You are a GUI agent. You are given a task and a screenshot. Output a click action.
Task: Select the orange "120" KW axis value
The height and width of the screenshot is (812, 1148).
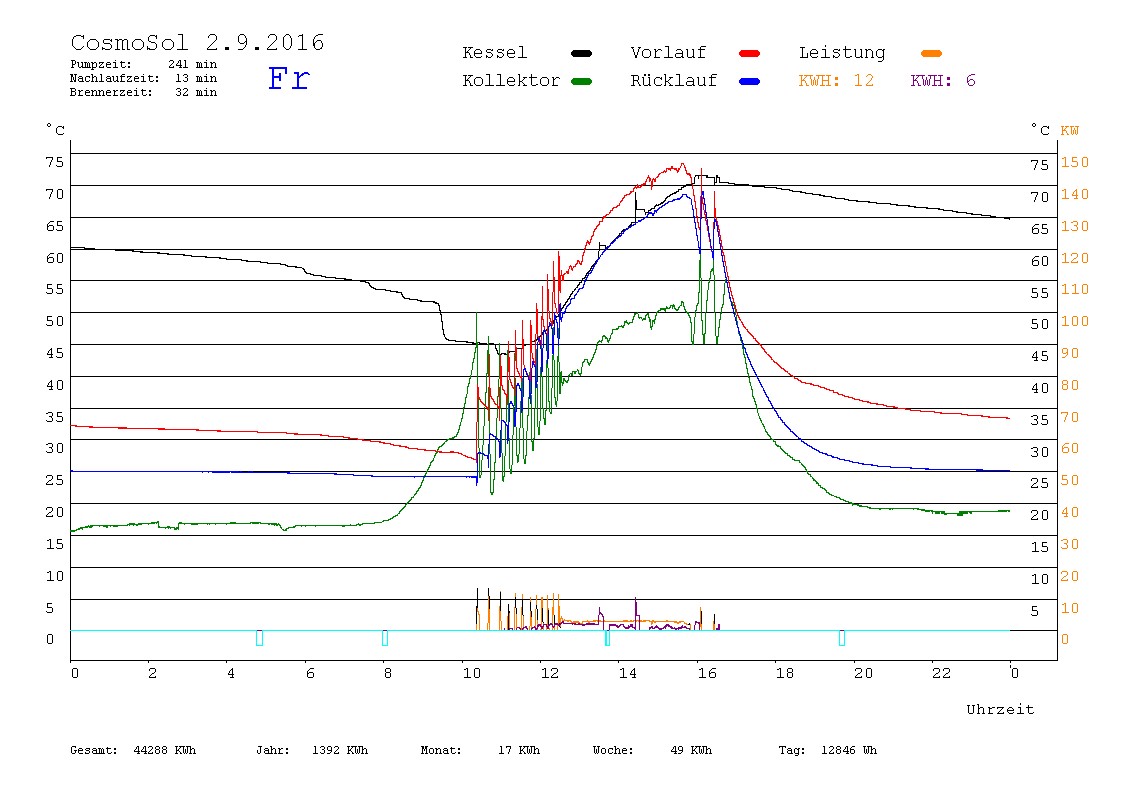click(1075, 258)
